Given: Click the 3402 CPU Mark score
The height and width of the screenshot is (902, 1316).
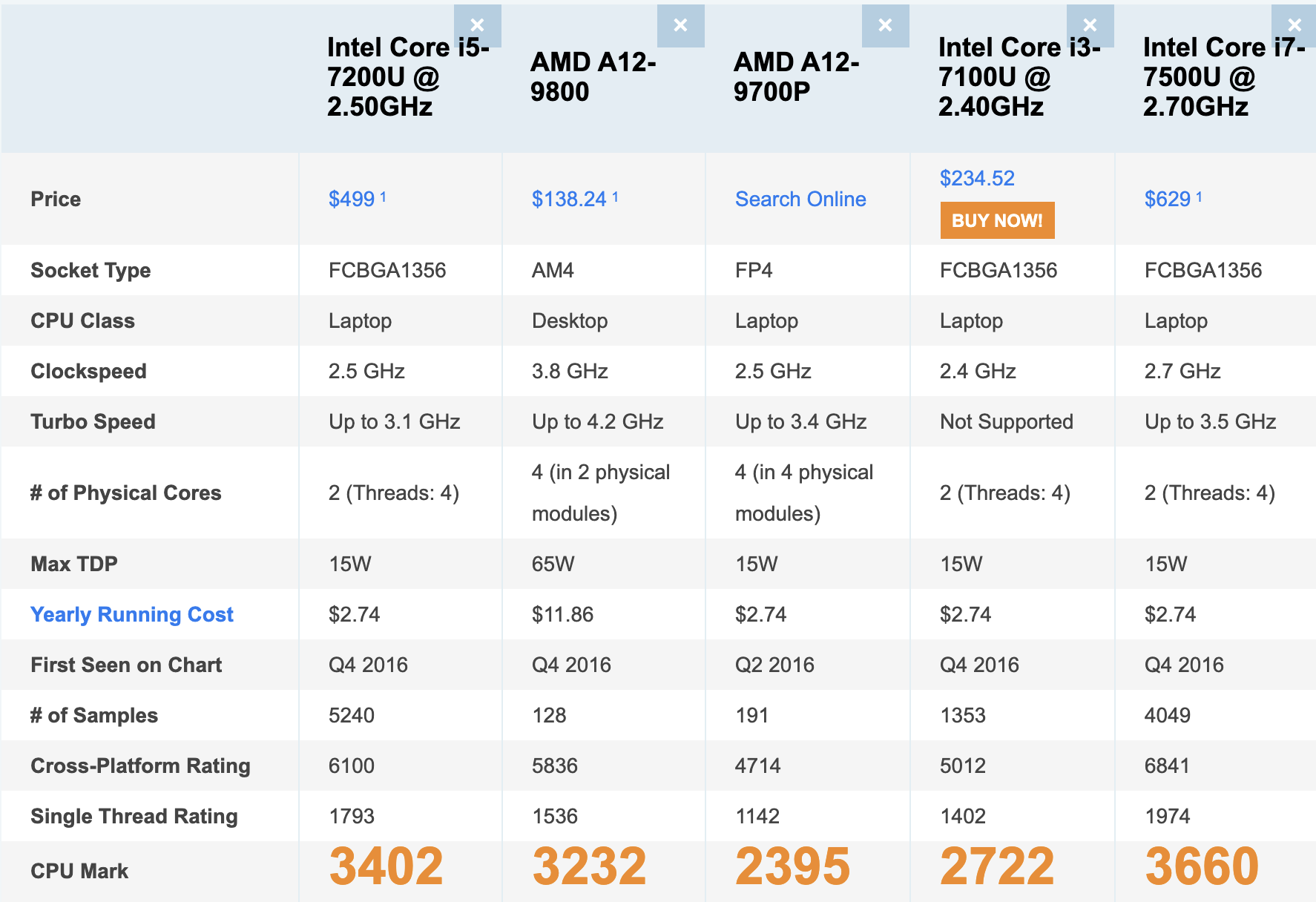Looking at the screenshot, I should click(x=386, y=866).
